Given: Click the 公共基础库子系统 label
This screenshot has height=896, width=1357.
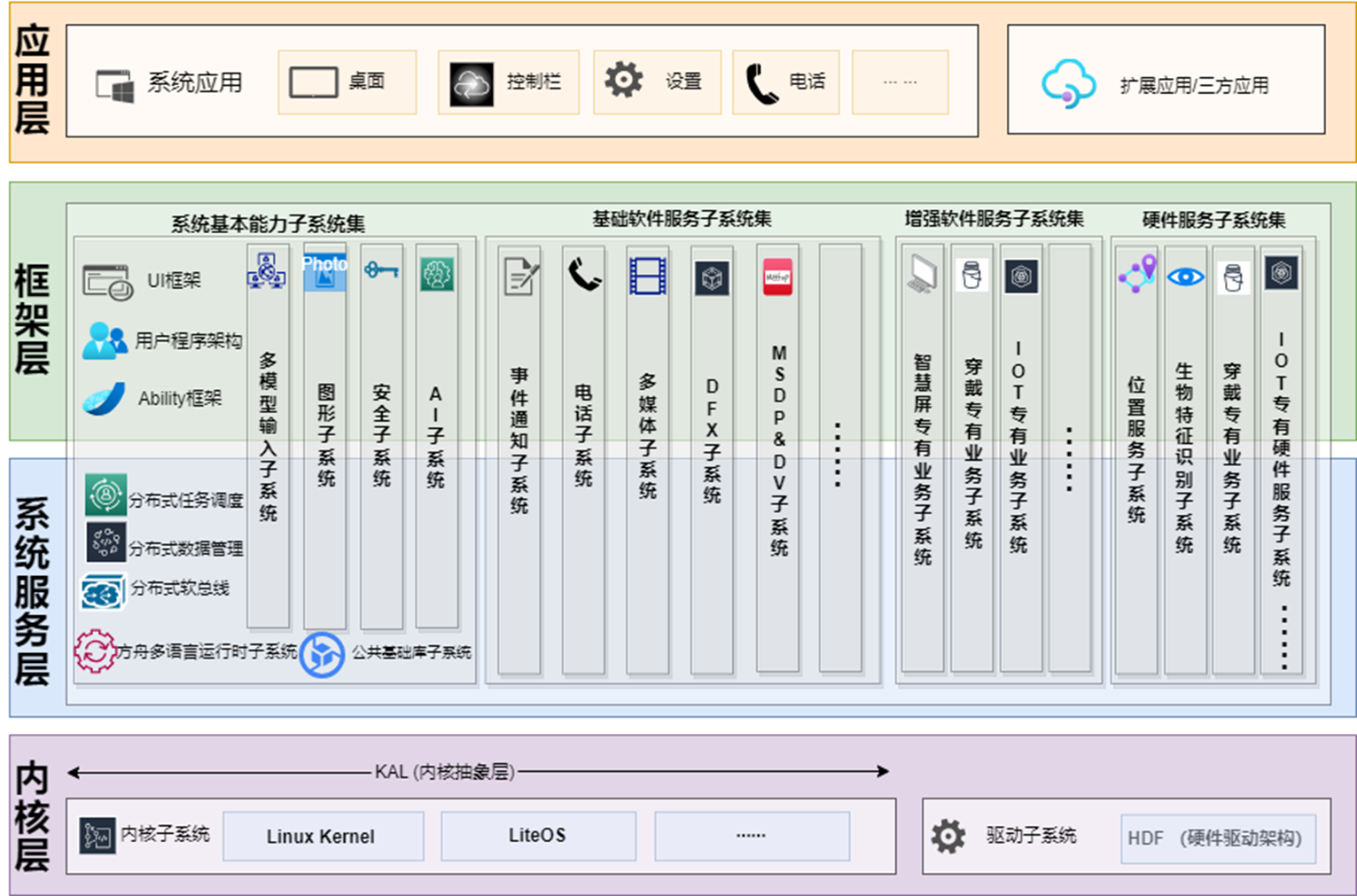Looking at the screenshot, I should tap(411, 652).
